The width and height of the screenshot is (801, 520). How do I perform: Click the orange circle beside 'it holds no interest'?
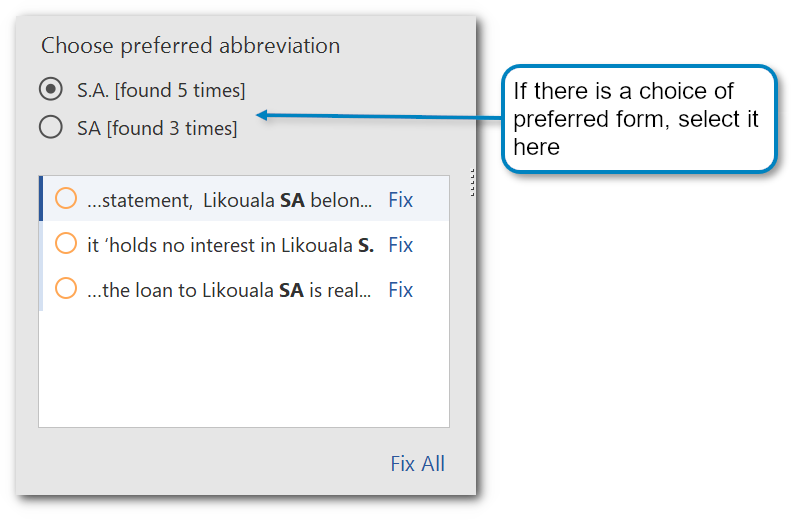click(x=66, y=244)
